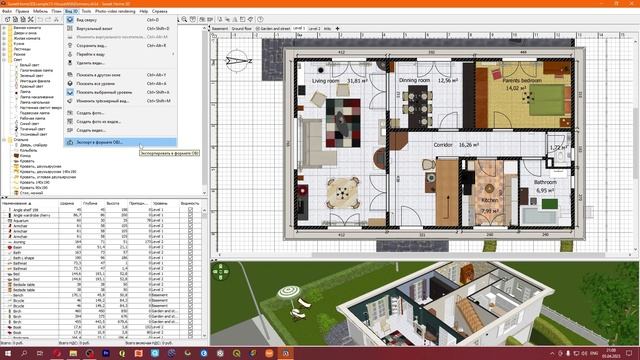Open Task View on the taskbar
The width and height of the screenshot is (640, 360).
[40, 353]
